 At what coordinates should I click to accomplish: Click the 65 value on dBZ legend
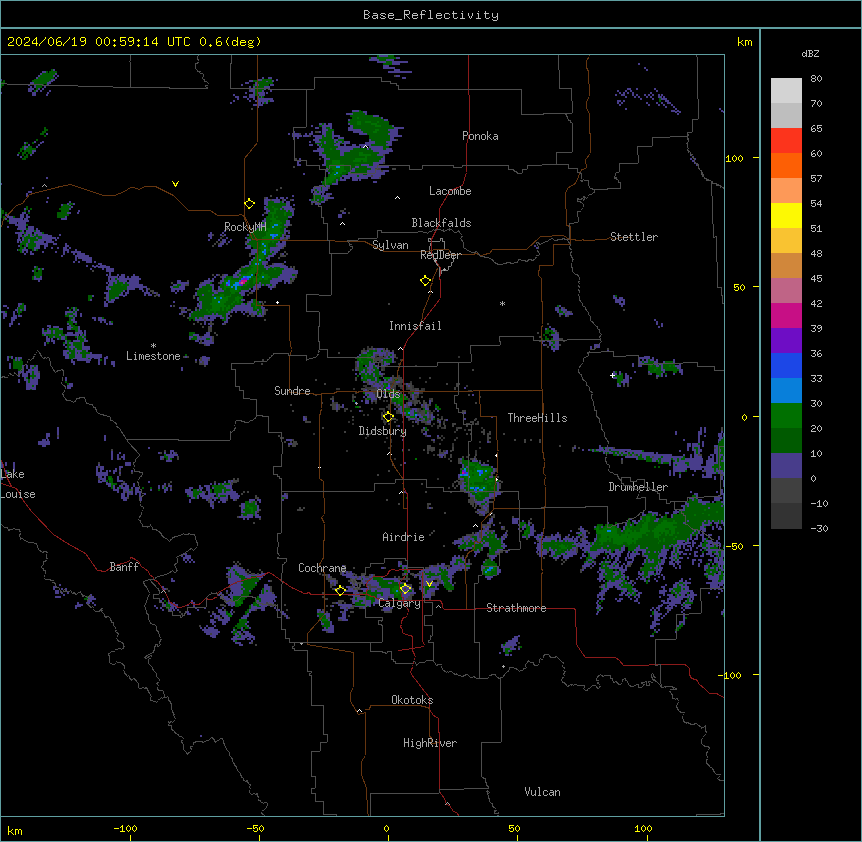click(x=816, y=129)
